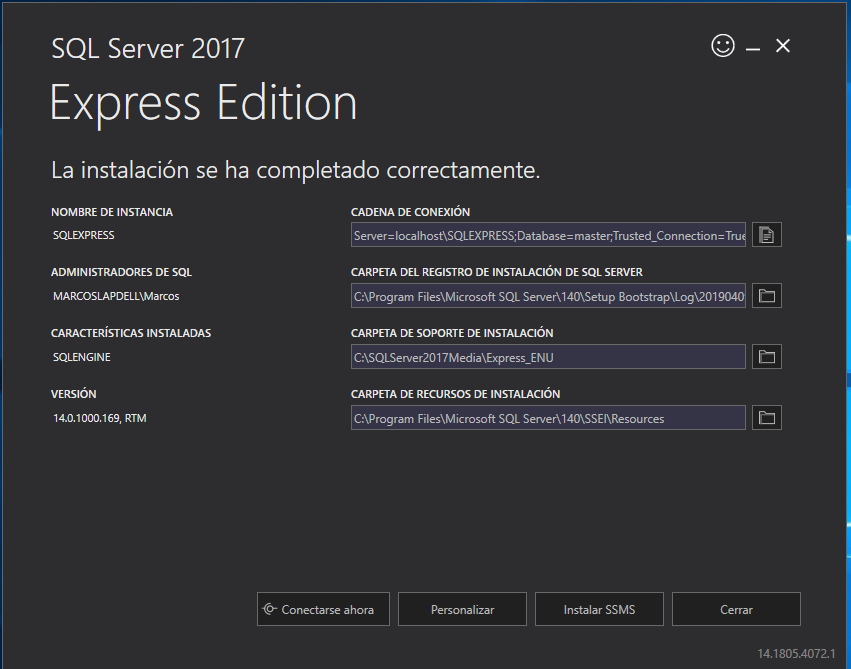Minimize the SQL Server installer window
The width and height of the screenshot is (851, 669).
point(753,48)
